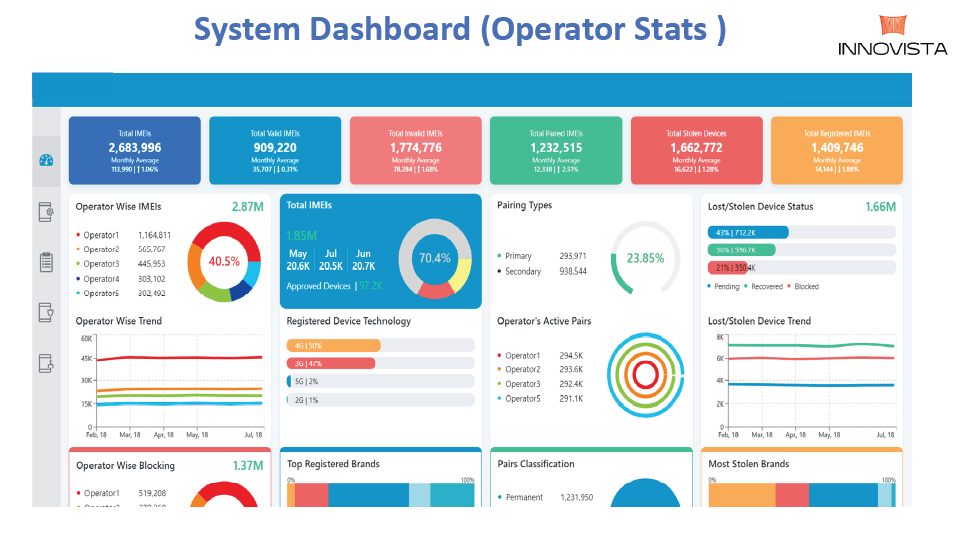960x540 pixels.
Task: Toggle Secondary legend under Pairing Types
Action: point(523,271)
